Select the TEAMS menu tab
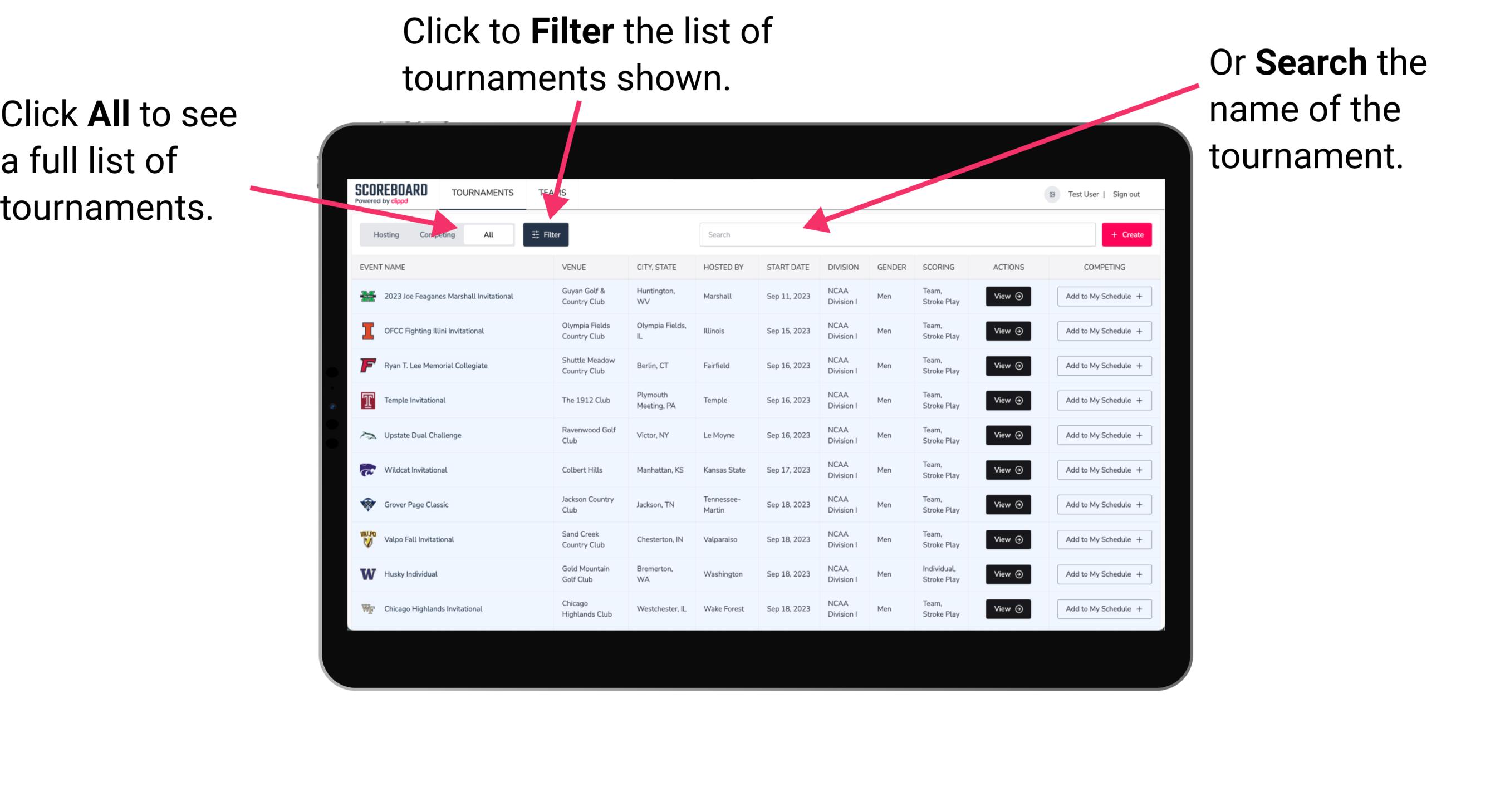Viewport: 1510px width, 812px height. pos(555,191)
